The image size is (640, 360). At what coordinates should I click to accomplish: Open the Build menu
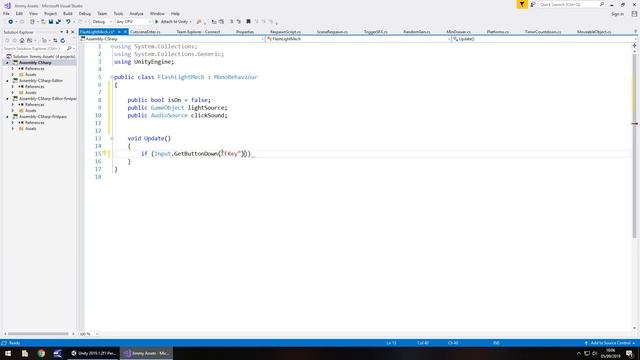pyautogui.click(x=68, y=13)
